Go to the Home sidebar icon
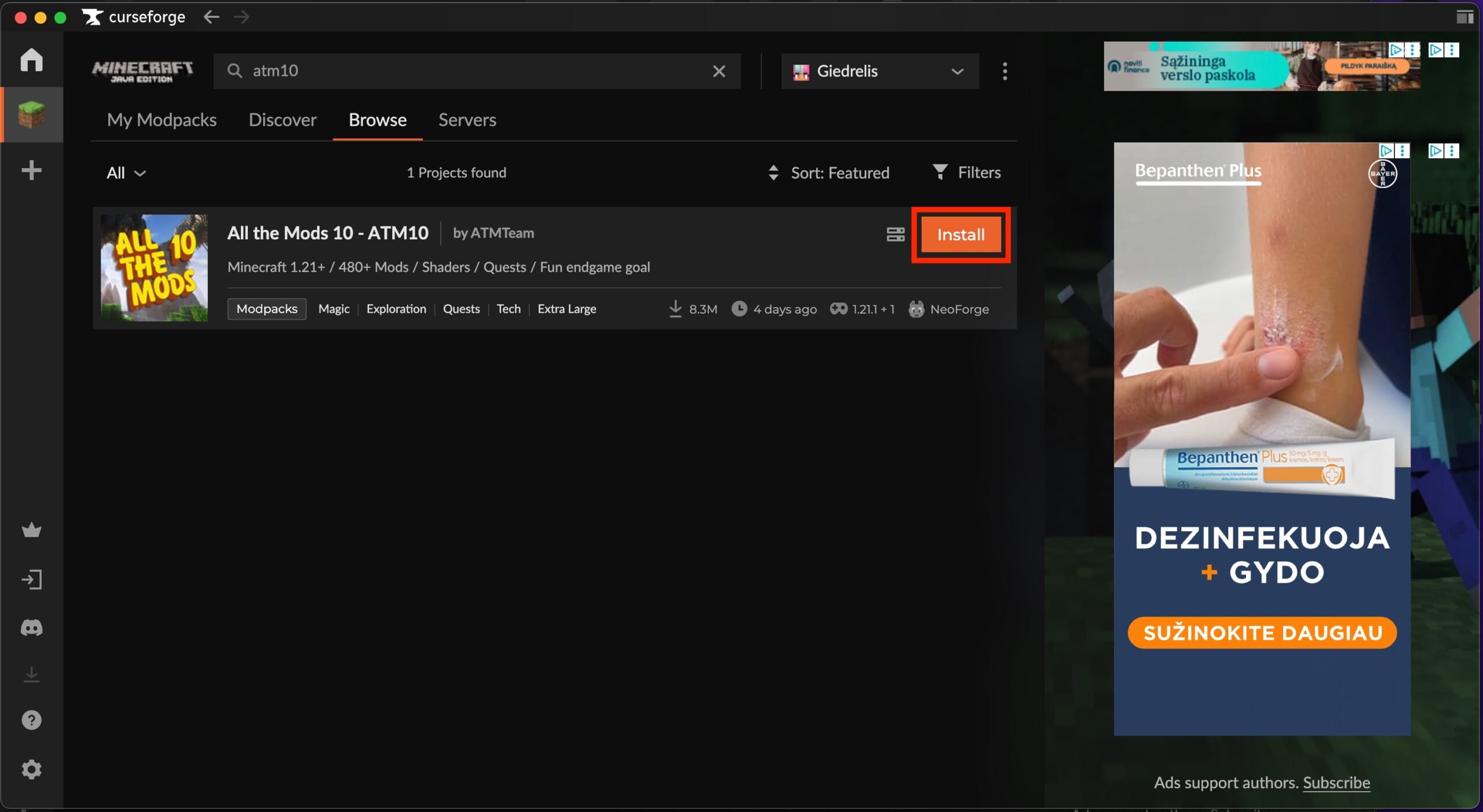The image size is (1483, 812). 31,60
